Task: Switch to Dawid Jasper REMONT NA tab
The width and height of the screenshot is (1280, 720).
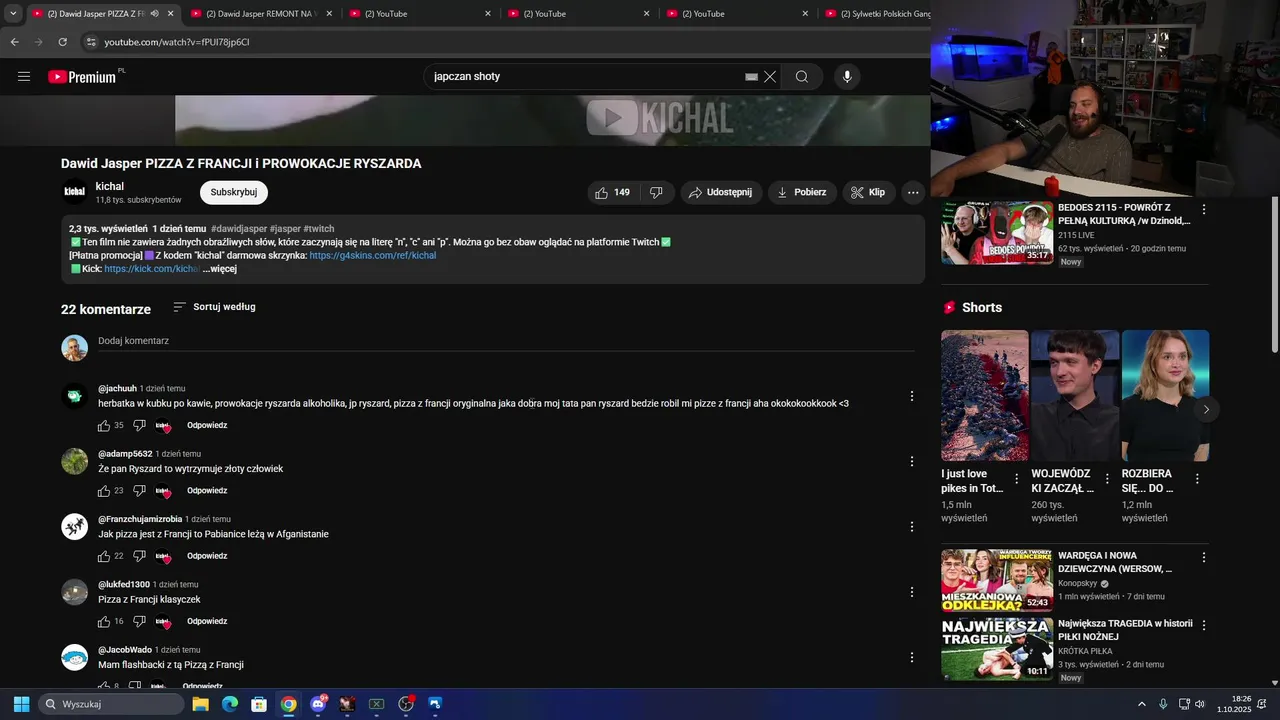Action: click(260, 14)
